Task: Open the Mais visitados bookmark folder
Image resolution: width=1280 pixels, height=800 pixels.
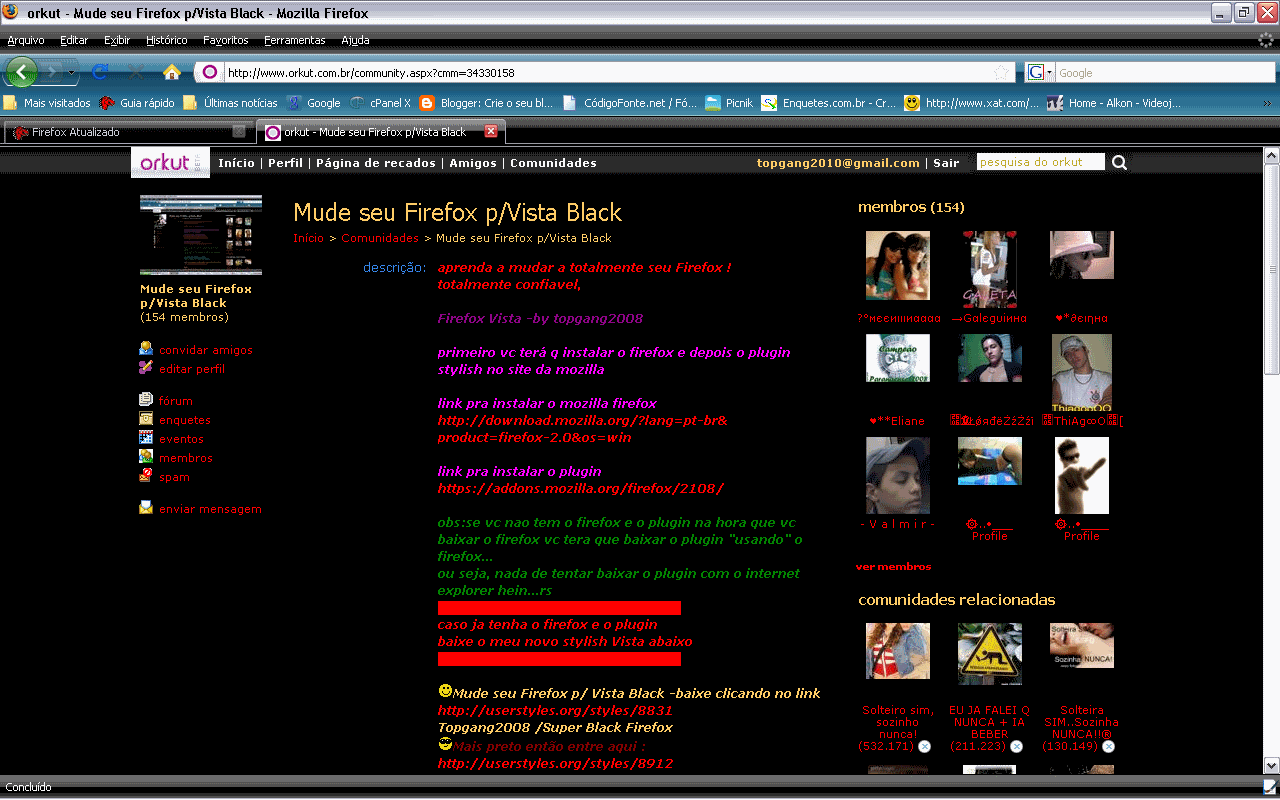Action: pos(47,103)
